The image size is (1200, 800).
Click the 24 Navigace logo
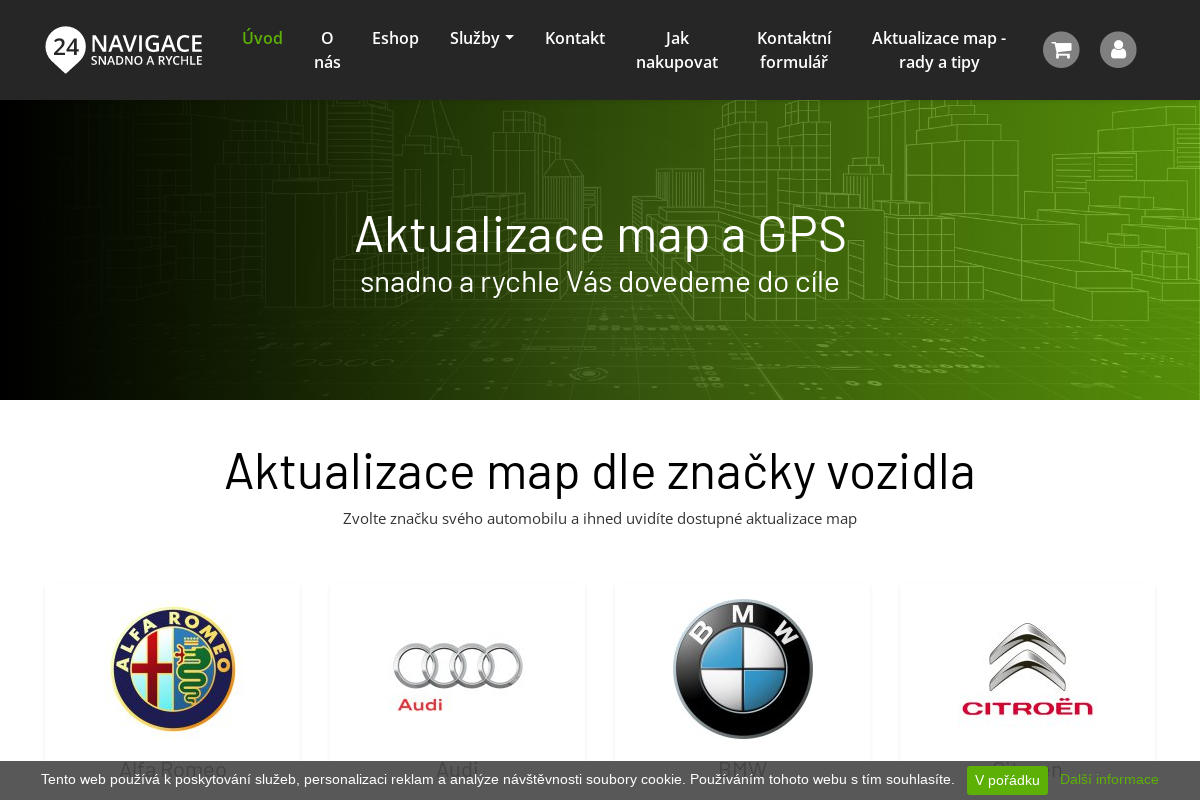coord(124,50)
